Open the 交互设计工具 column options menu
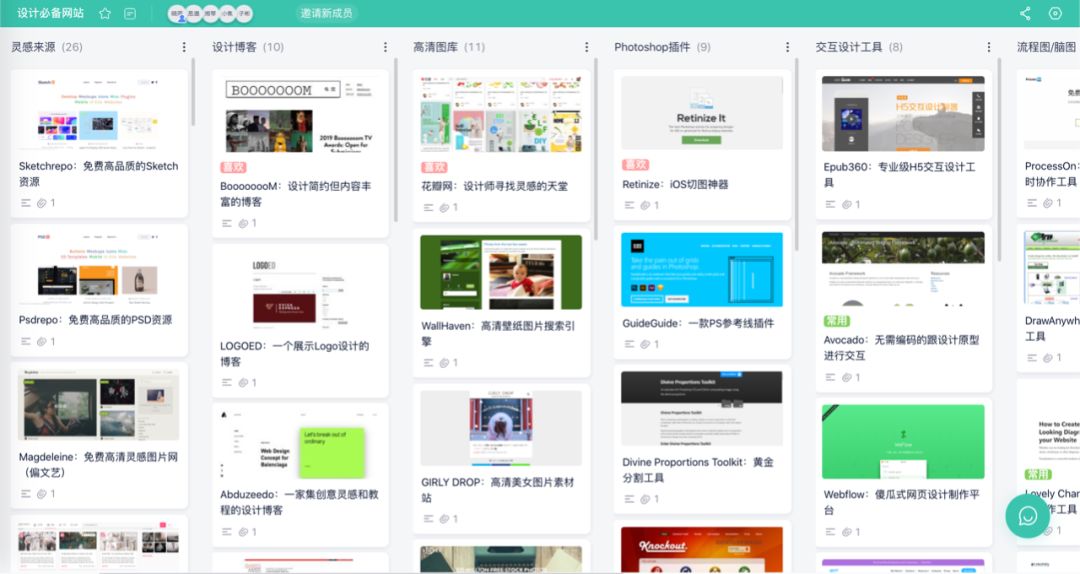Image resolution: width=1080 pixels, height=574 pixels. point(988,47)
